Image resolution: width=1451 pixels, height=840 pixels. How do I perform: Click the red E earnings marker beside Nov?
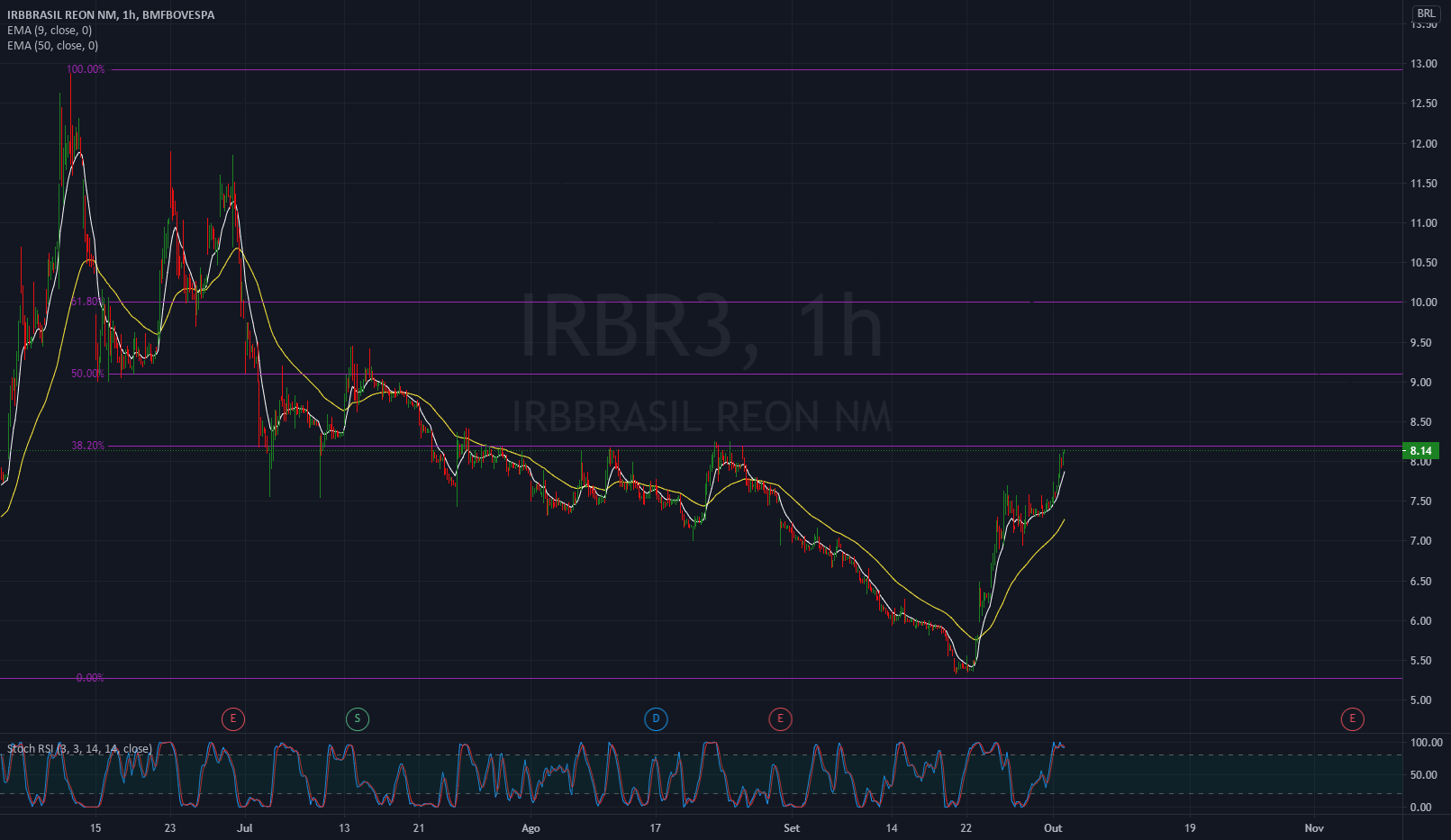tap(1352, 718)
